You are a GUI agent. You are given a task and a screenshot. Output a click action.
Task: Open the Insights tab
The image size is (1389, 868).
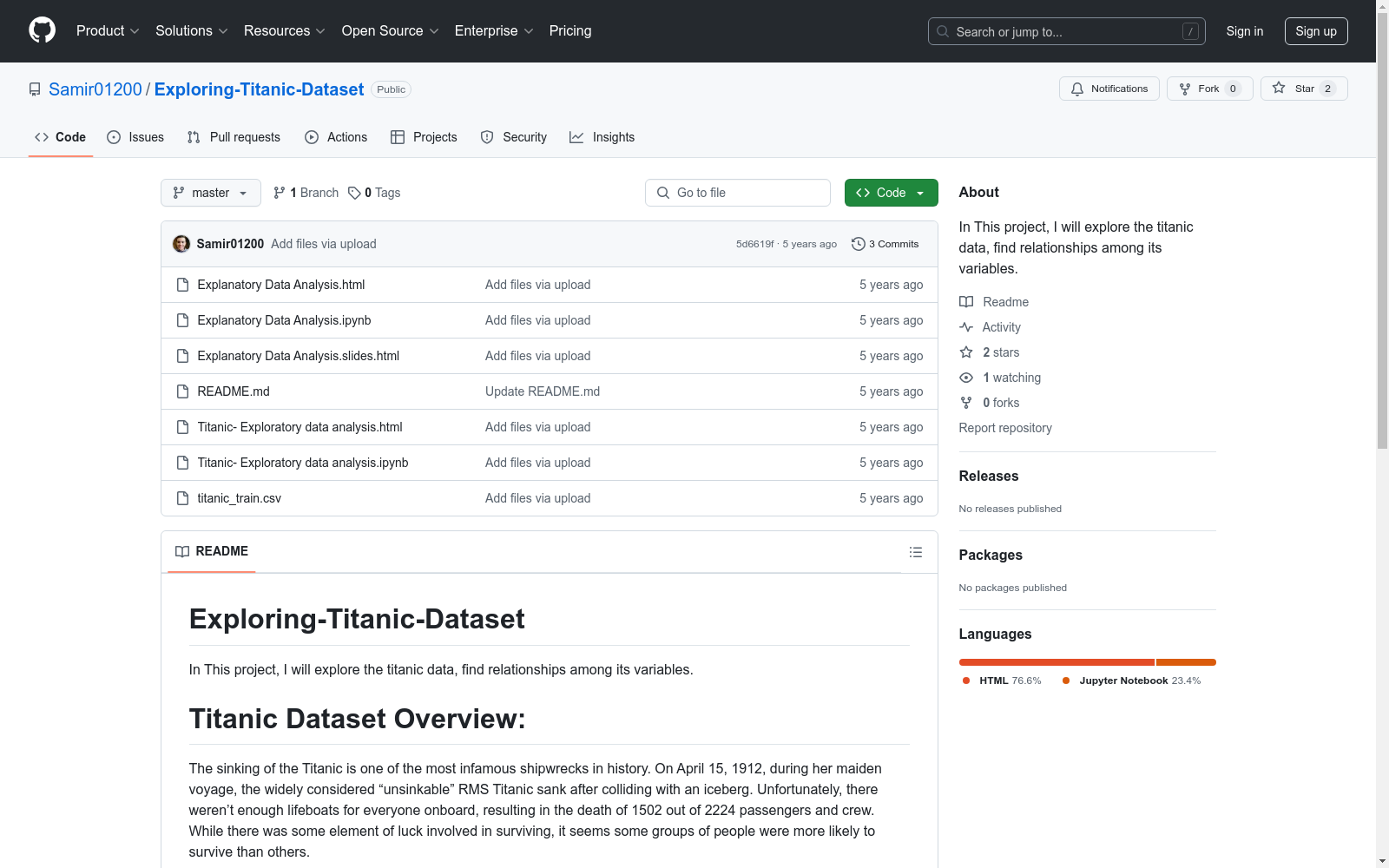602,137
